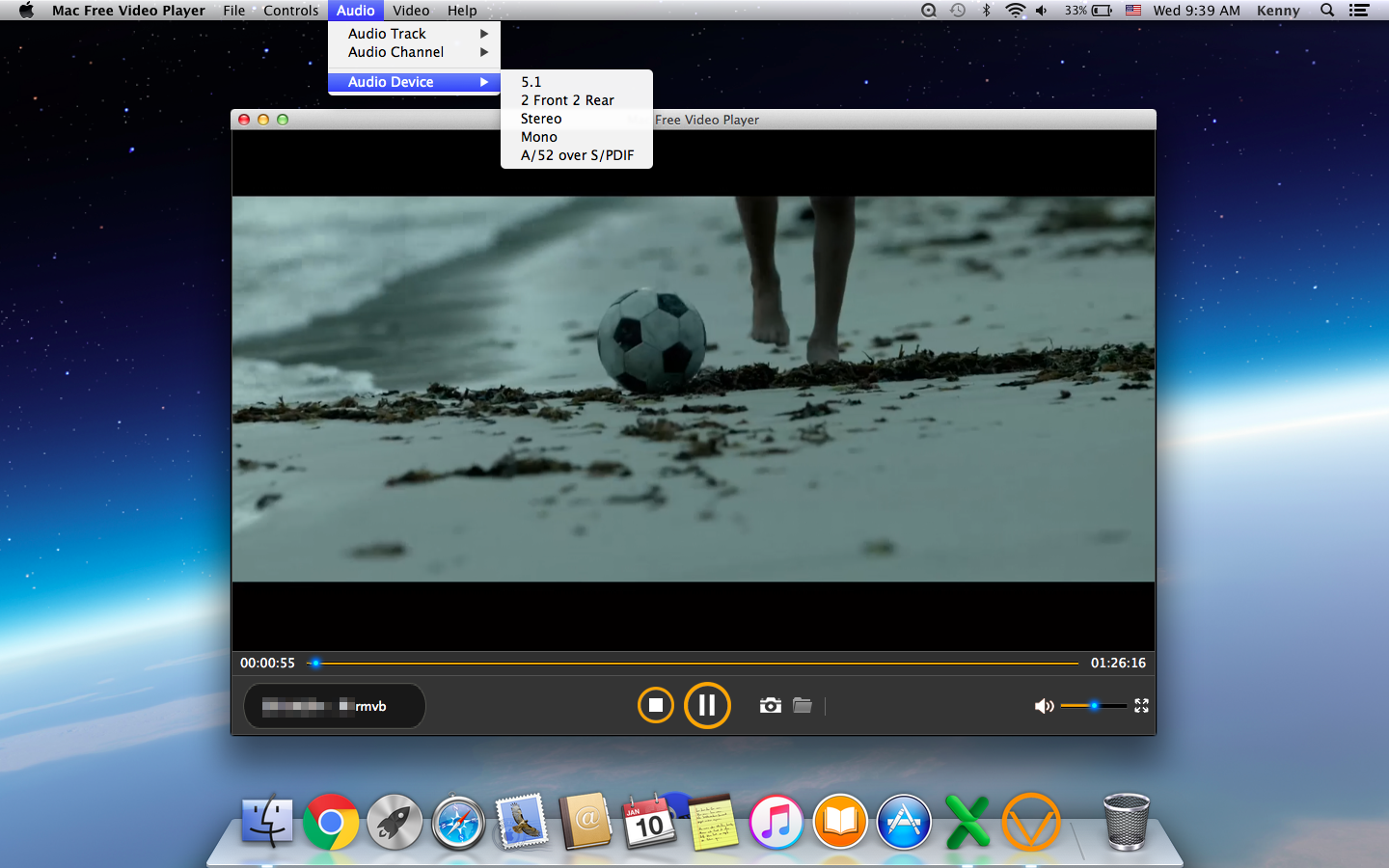Stop video playback with the stop button
The width and height of the screenshot is (1389, 868).
point(656,705)
